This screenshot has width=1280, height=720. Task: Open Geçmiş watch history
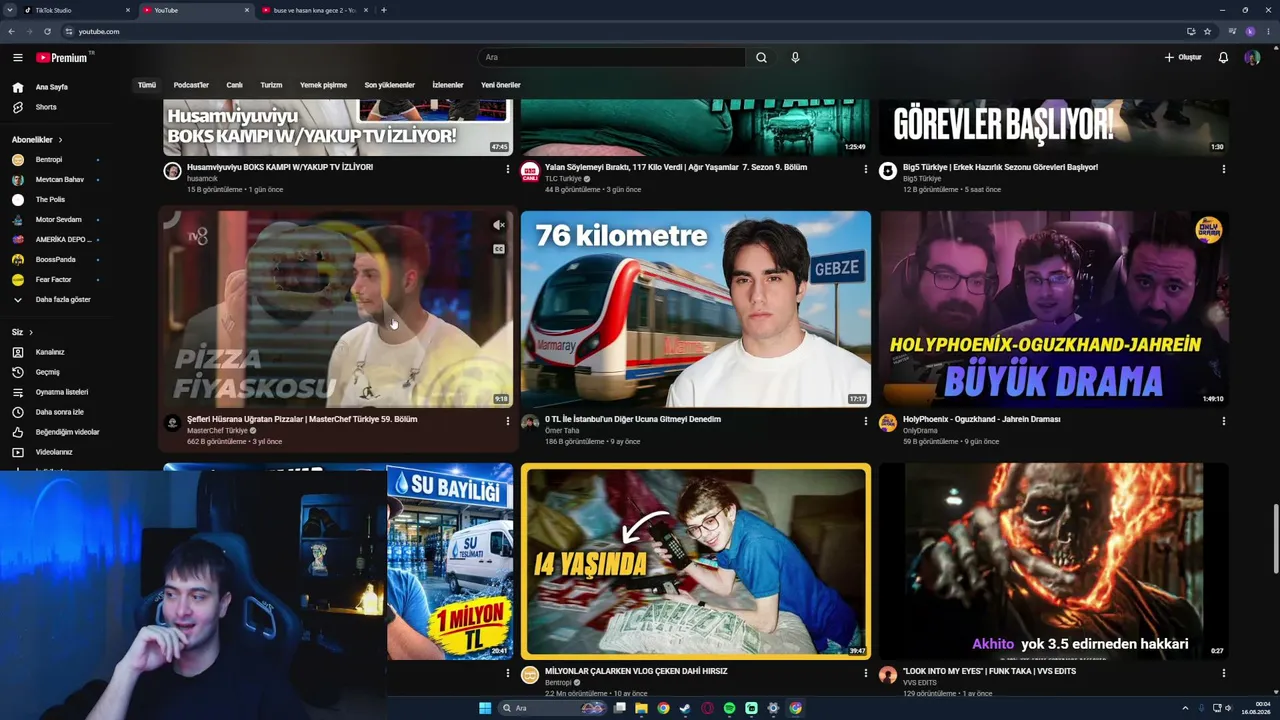(x=47, y=372)
